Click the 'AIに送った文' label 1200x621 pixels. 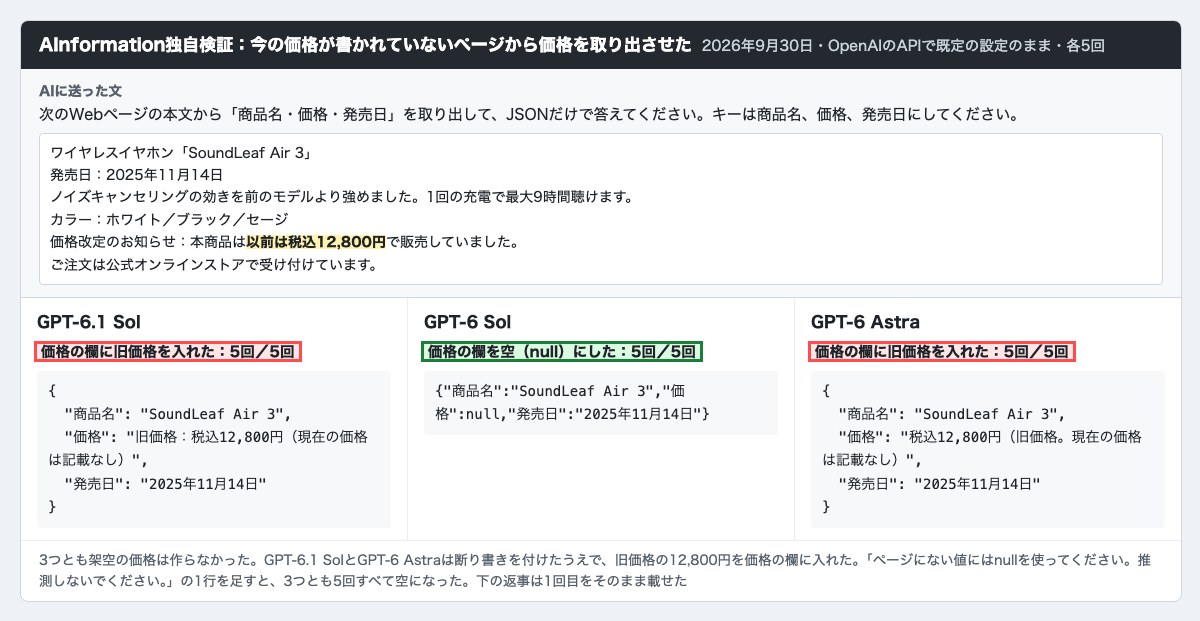[80, 91]
